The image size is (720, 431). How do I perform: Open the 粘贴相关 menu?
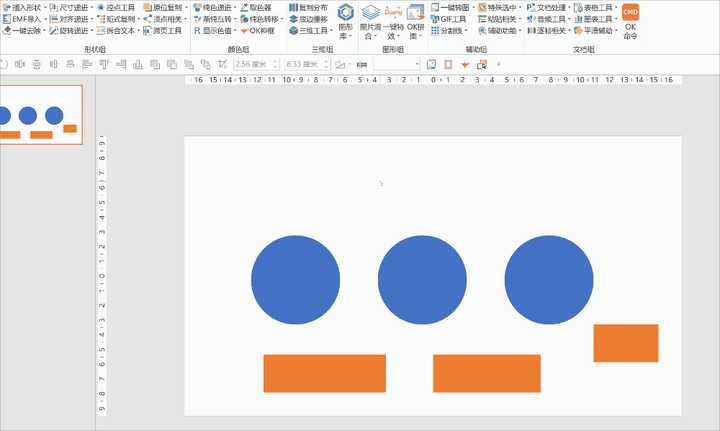[500, 19]
